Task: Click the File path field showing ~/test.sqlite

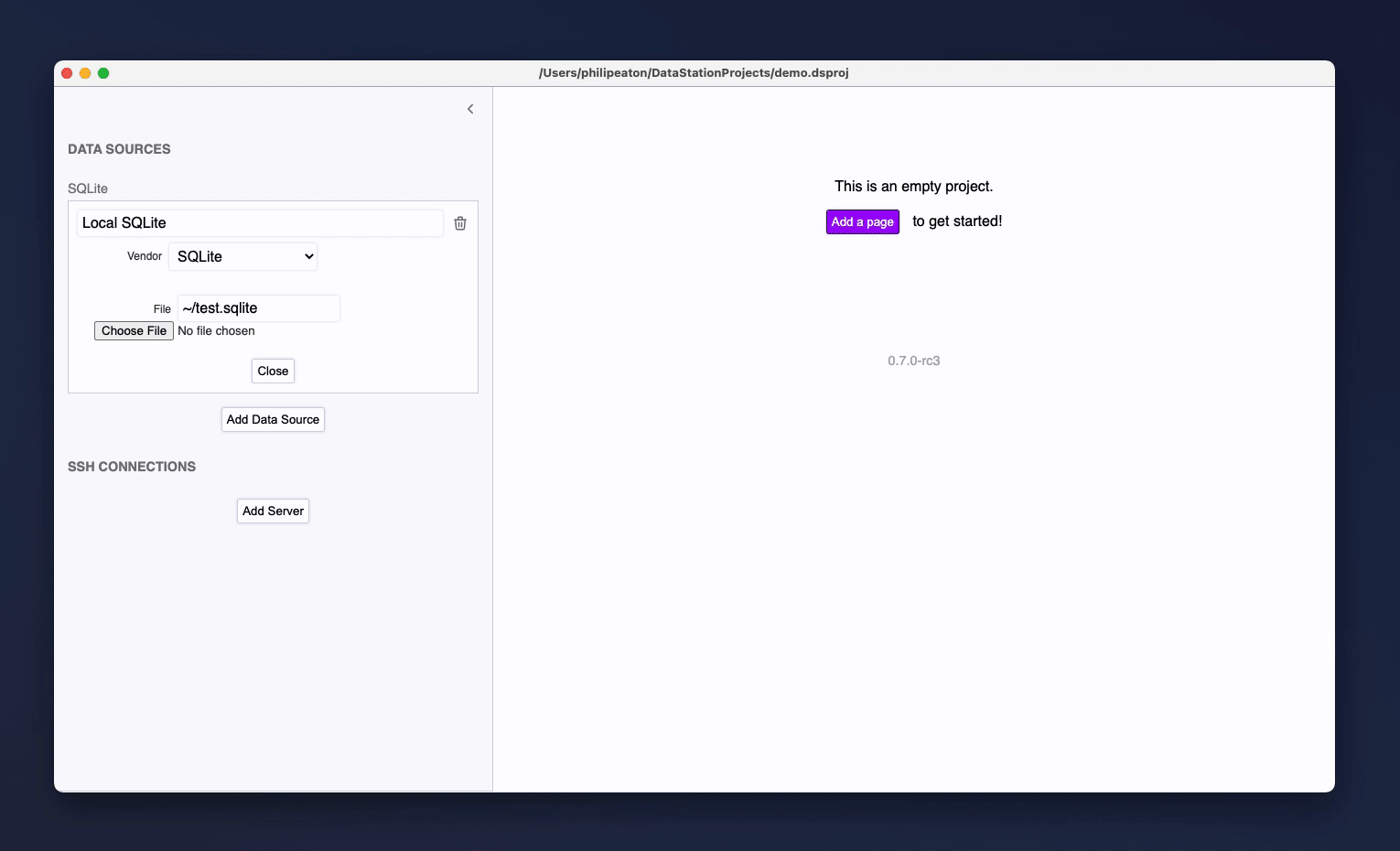Action: tap(258, 307)
